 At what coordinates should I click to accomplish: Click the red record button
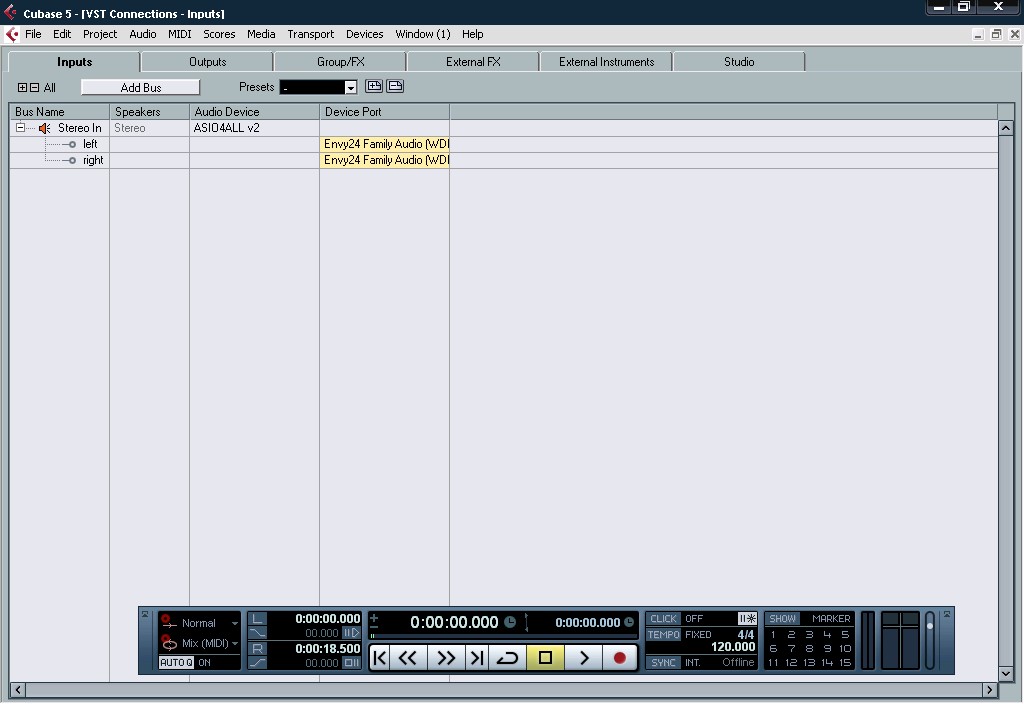tap(620, 658)
